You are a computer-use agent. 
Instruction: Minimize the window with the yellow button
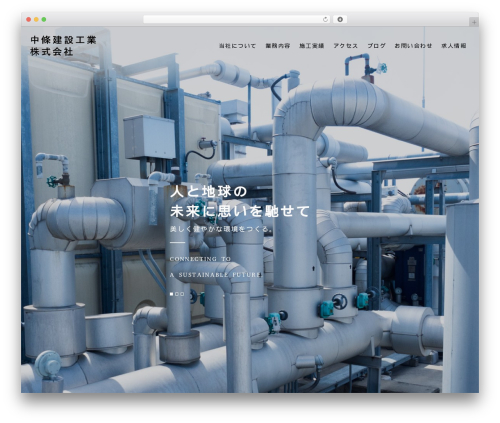click(x=36, y=20)
